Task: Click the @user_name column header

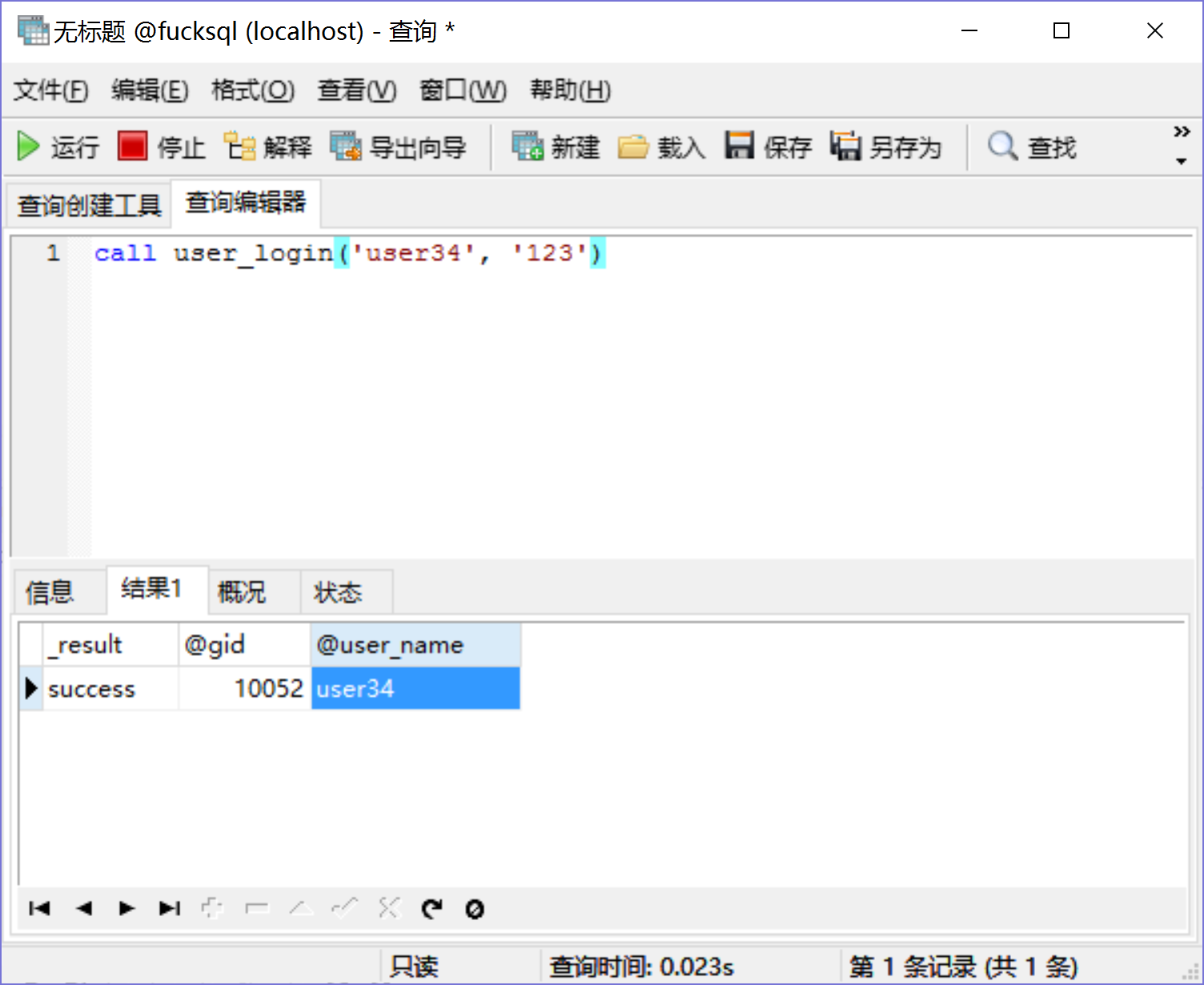Action: point(415,645)
